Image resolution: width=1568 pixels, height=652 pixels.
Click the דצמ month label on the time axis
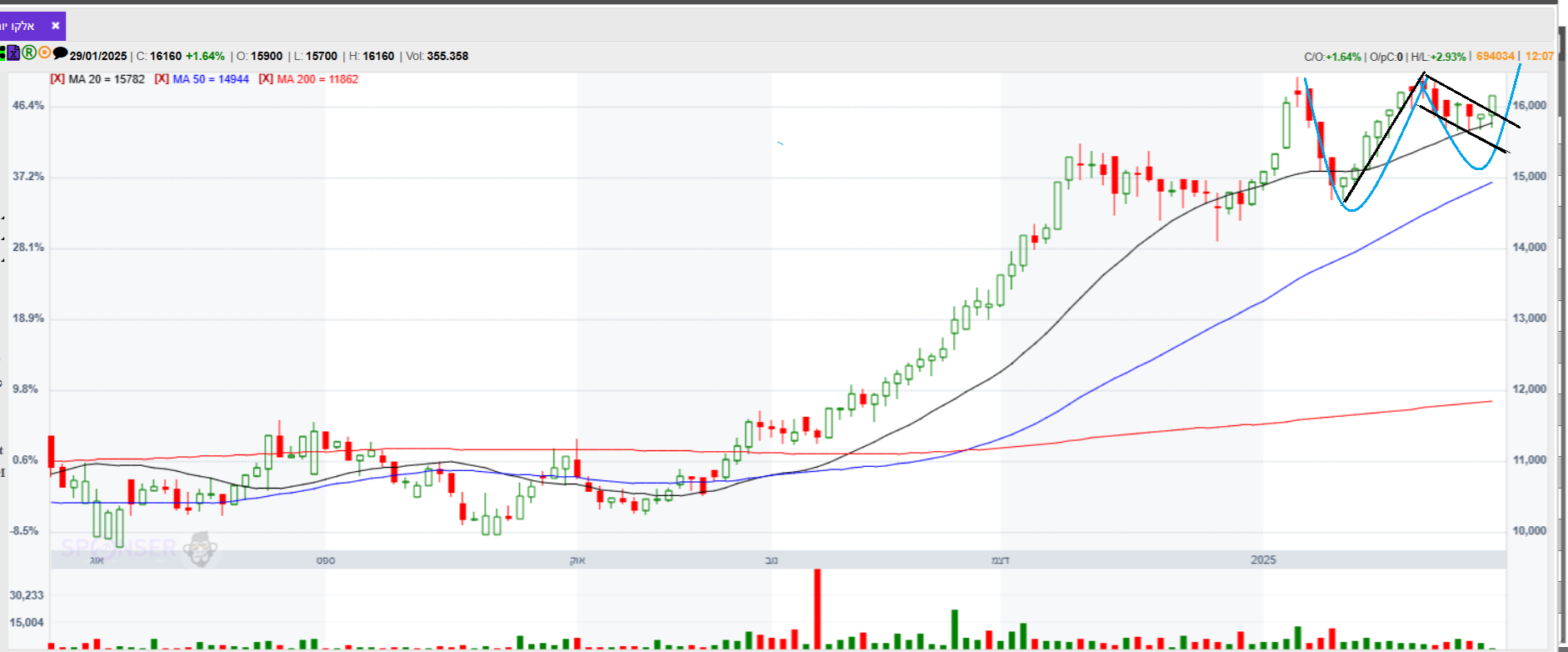[1000, 560]
